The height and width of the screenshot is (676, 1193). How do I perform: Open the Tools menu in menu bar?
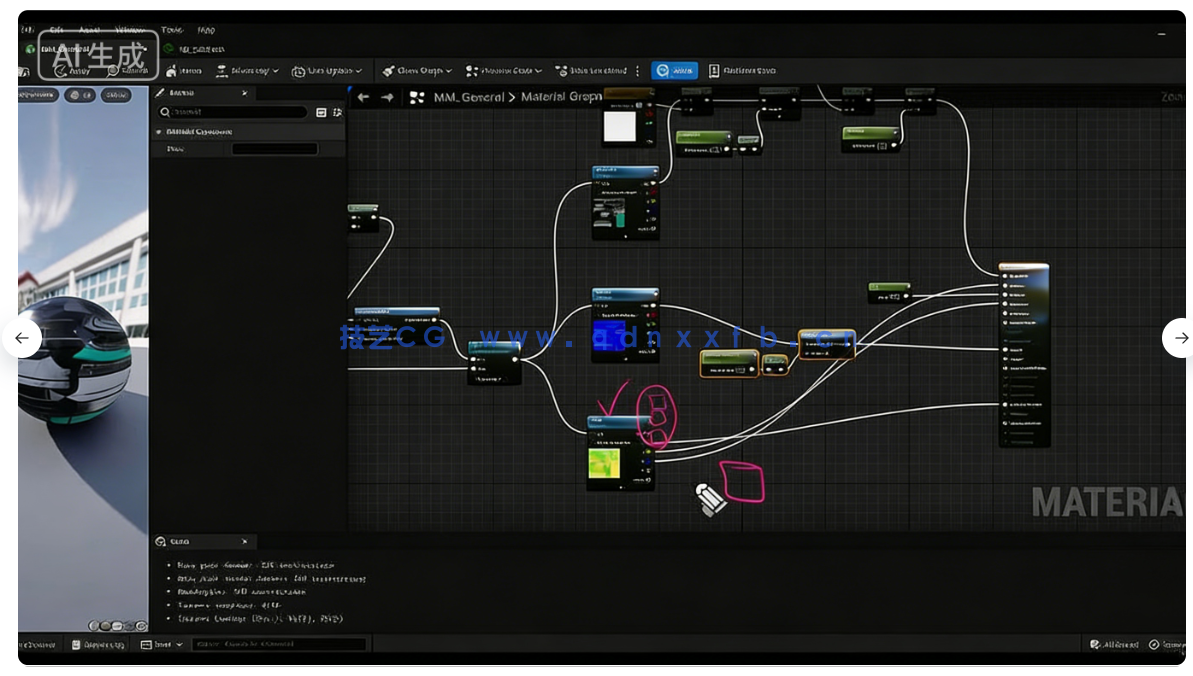coord(172,30)
